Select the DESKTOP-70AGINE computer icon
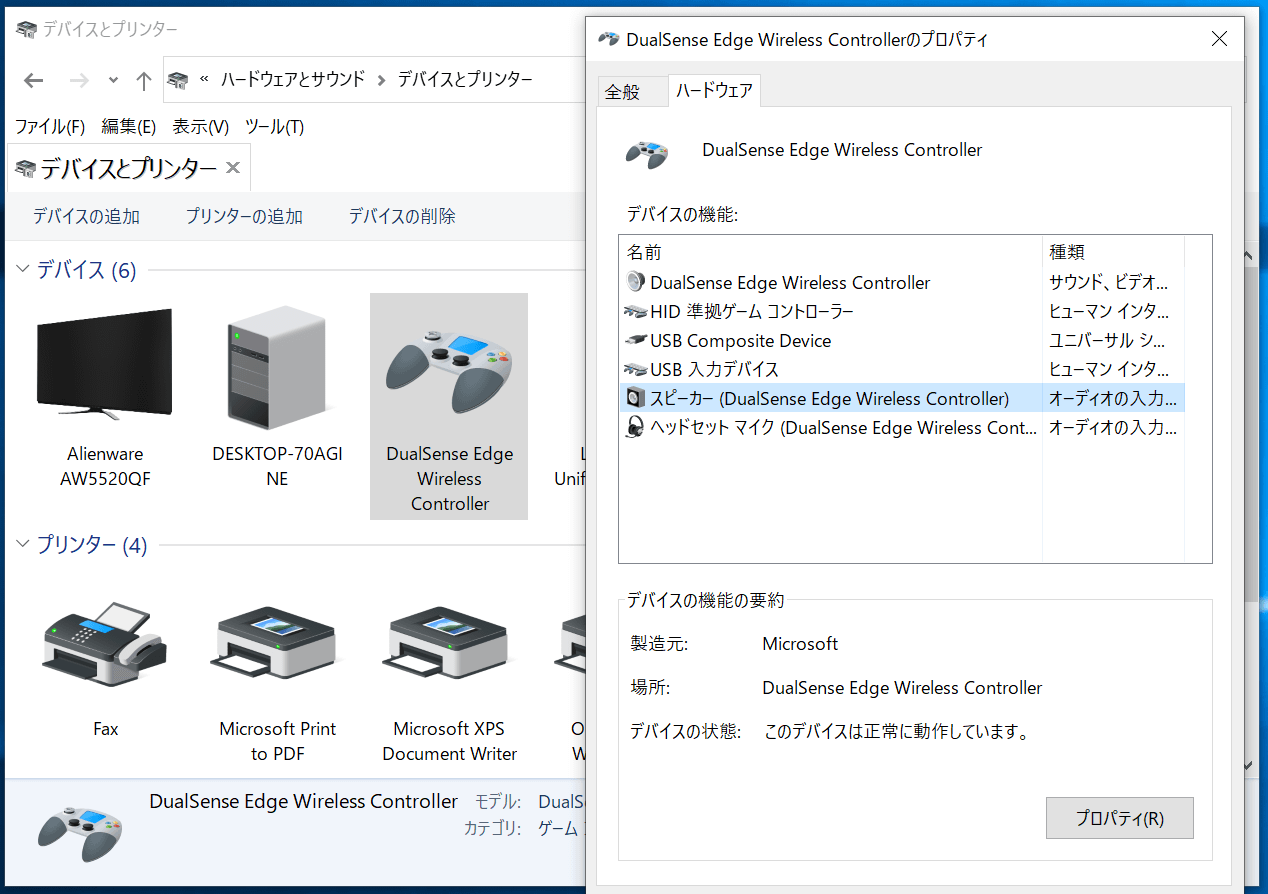 pos(277,368)
